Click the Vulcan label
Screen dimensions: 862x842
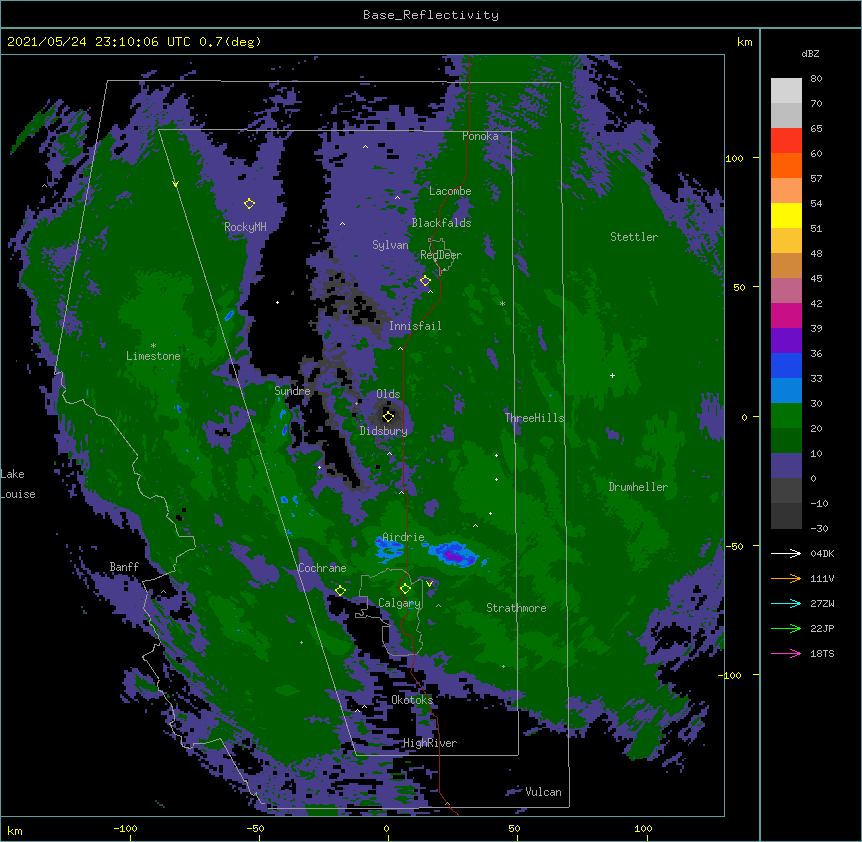(x=543, y=792)
